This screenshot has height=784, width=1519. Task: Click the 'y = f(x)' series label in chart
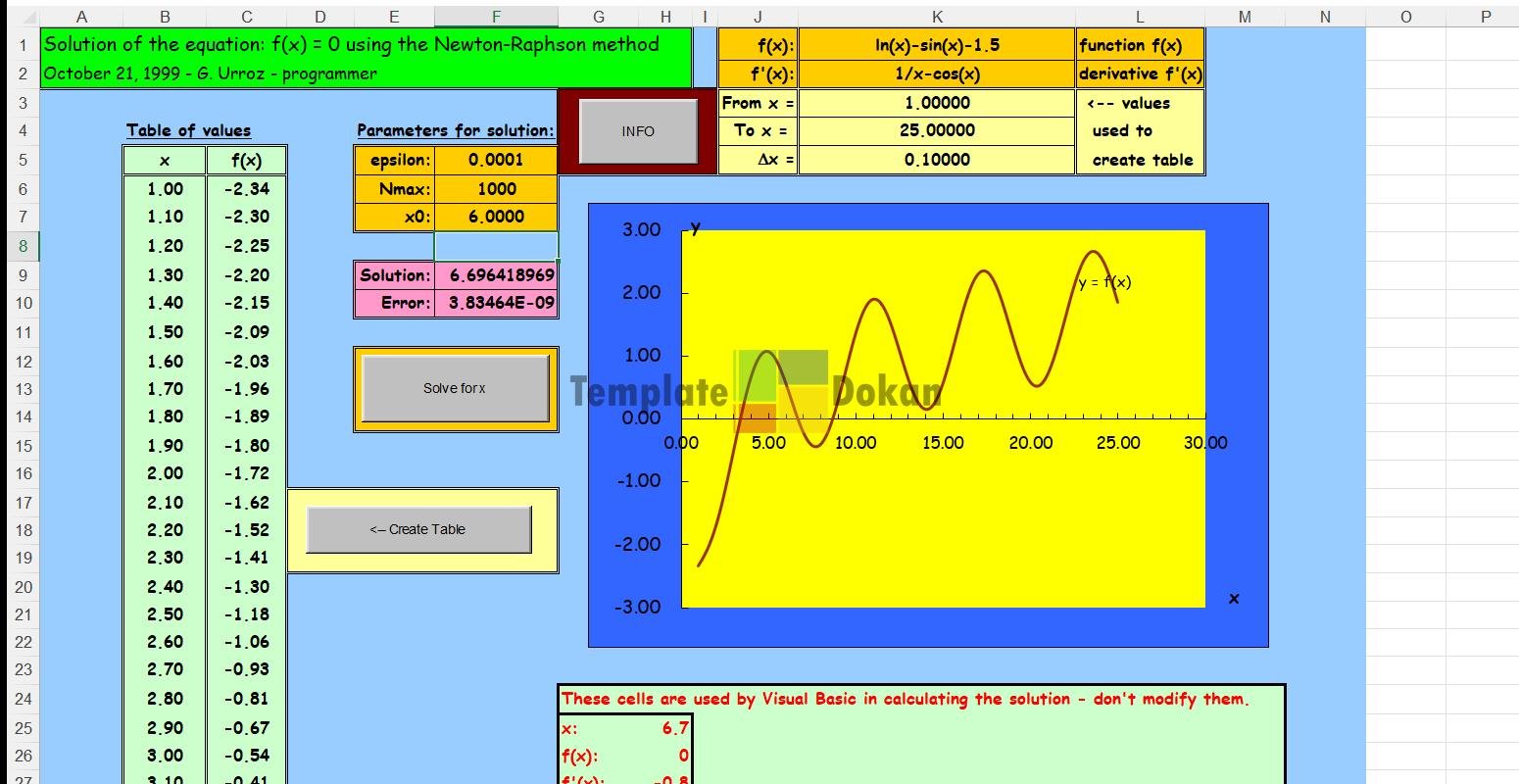pyautogui.click(x=1104, y=282)
